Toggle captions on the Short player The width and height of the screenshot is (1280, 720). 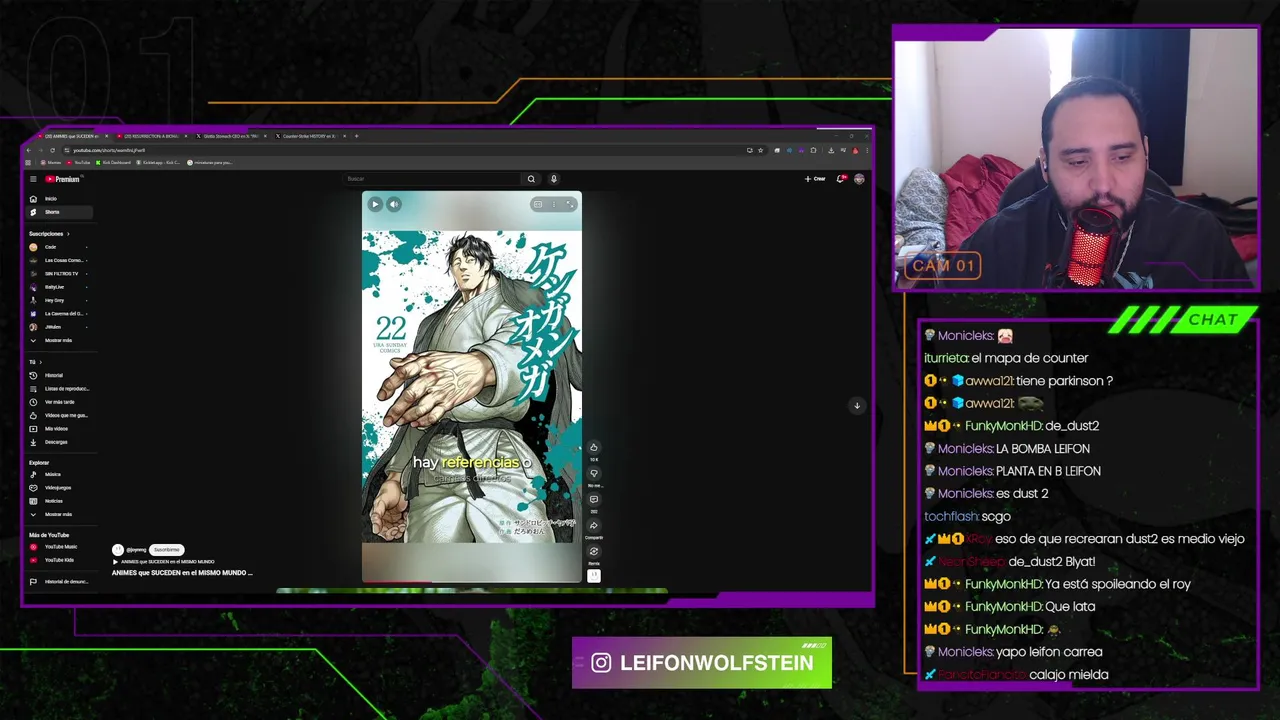coord(538,204)
